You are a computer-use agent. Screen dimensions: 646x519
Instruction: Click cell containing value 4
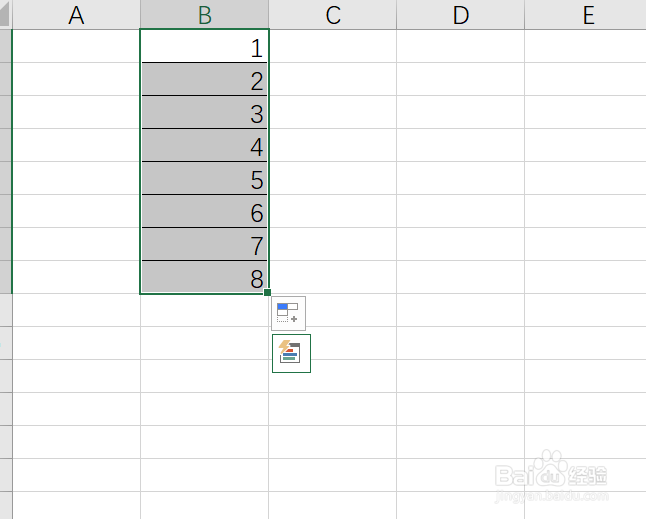coord(204,146)
